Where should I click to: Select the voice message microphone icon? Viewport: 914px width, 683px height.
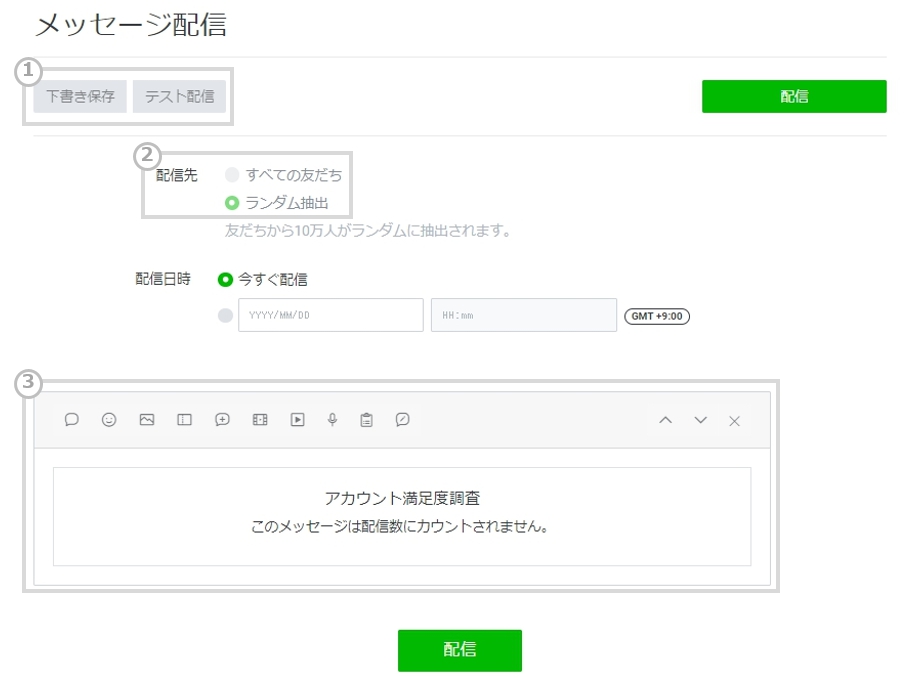pos(333,420)
